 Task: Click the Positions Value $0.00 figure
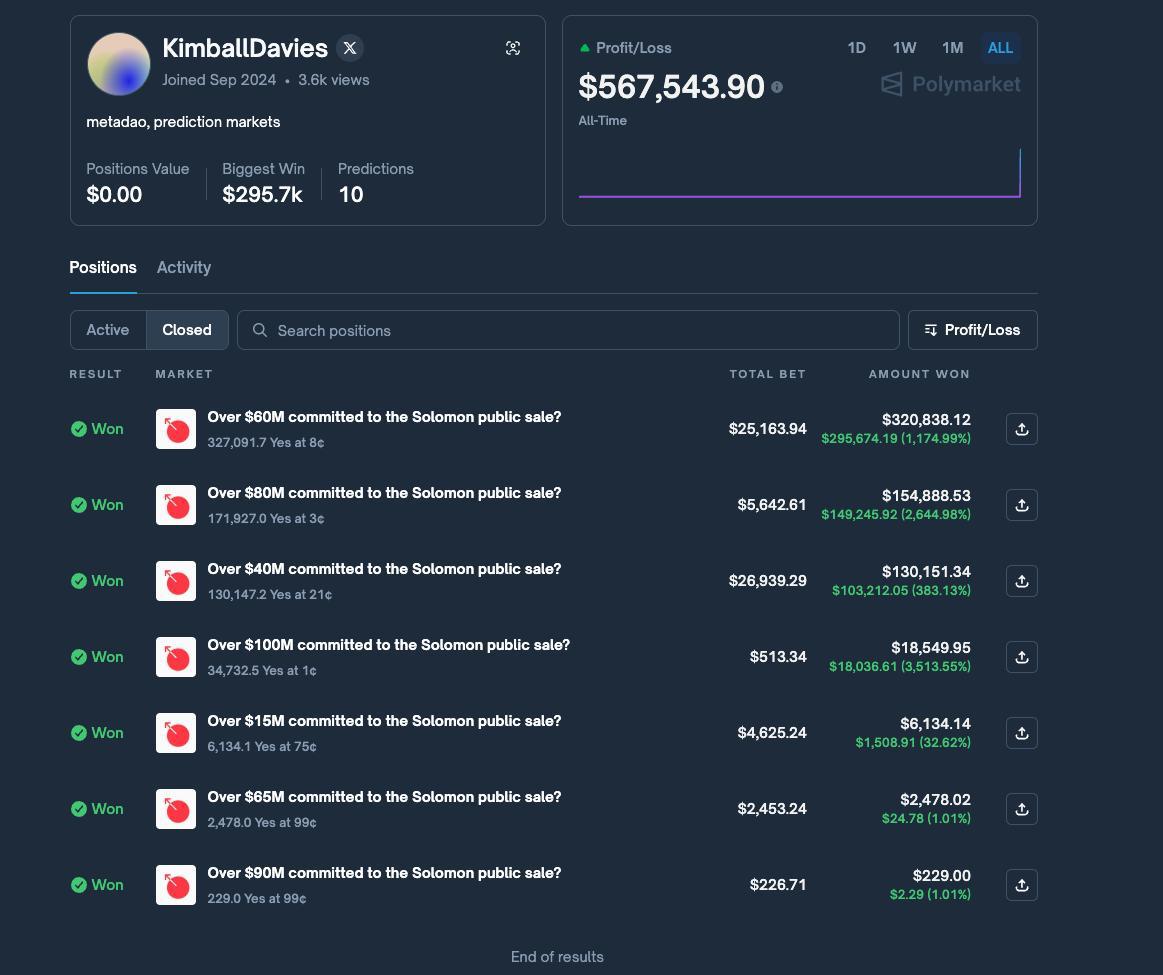click(114, 195)
